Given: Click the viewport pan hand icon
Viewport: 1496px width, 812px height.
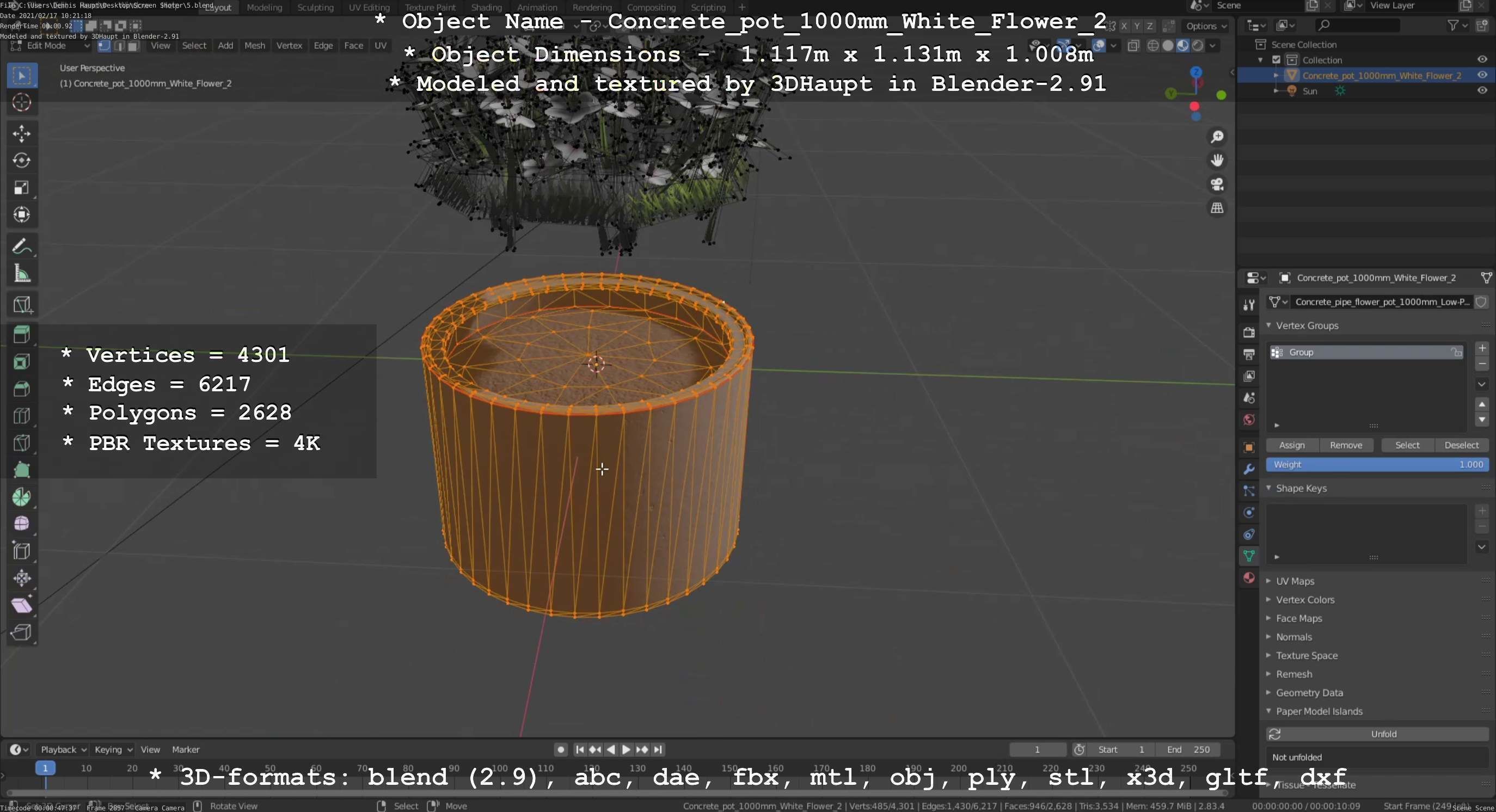Looking at the screenshot, I should coord(1217,160).
